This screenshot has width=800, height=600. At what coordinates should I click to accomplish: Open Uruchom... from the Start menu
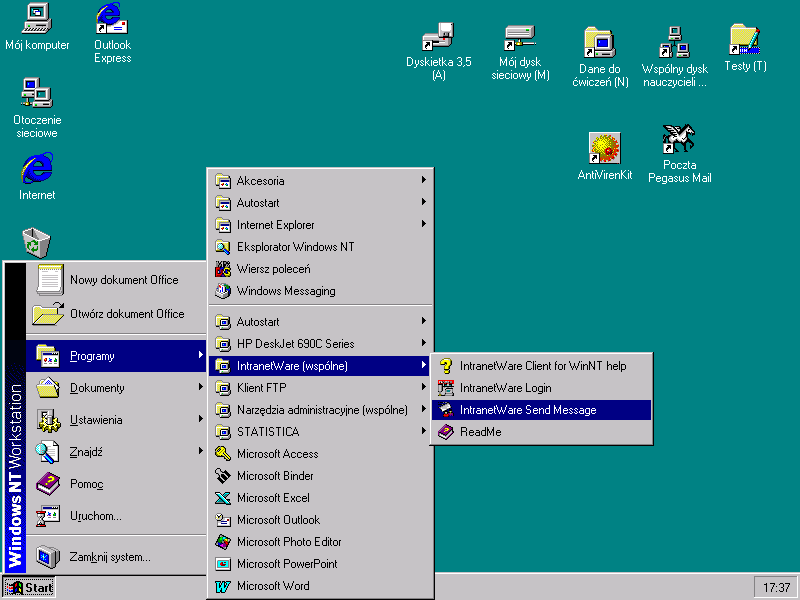coord(95,516)
